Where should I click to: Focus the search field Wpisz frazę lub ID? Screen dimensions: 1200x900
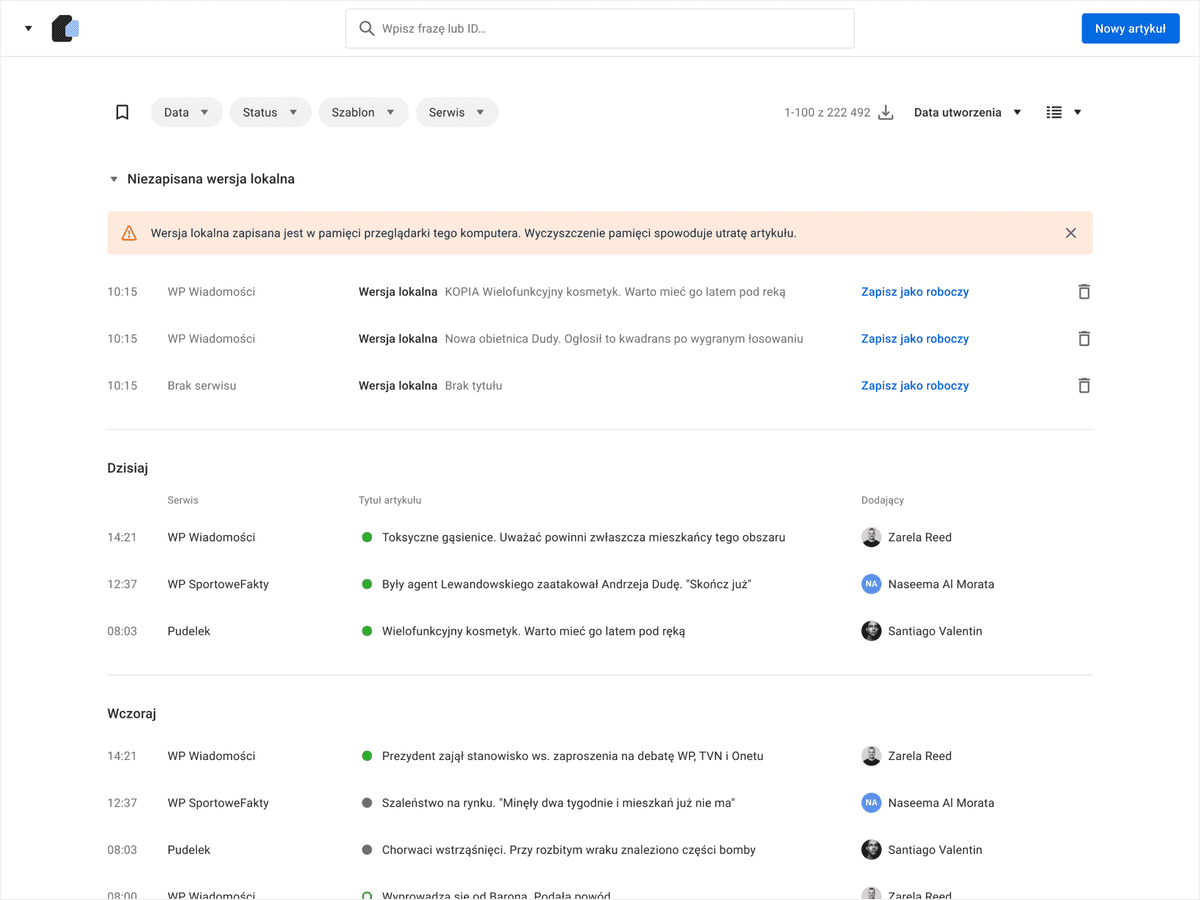(x=600, y=29)
